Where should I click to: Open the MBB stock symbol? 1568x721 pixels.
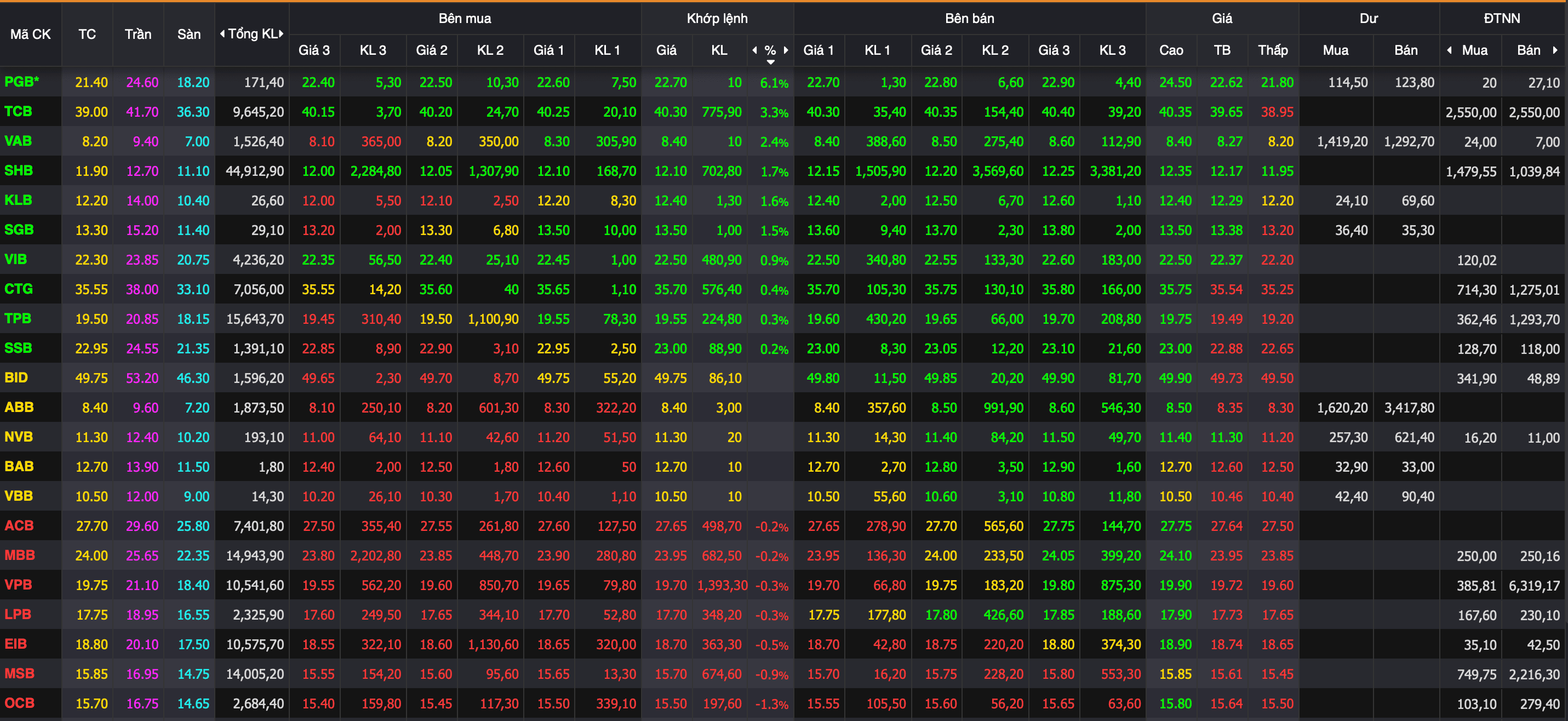pyautogui.click(x=20, y=555)
